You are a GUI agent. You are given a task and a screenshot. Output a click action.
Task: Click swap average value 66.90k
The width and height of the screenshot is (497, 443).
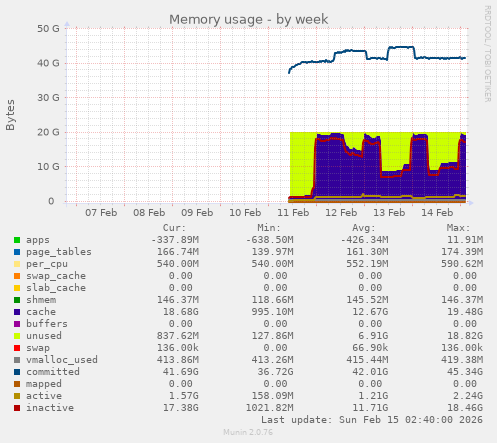pos(370,348)
